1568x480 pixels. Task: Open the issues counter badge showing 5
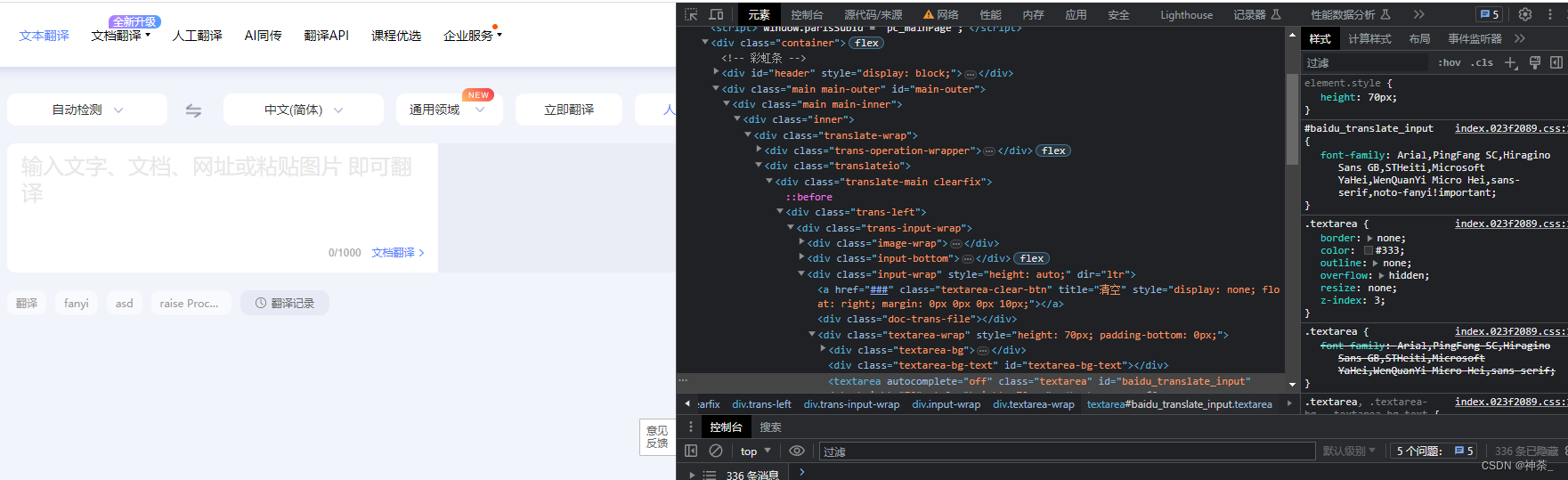(1489, 14)
